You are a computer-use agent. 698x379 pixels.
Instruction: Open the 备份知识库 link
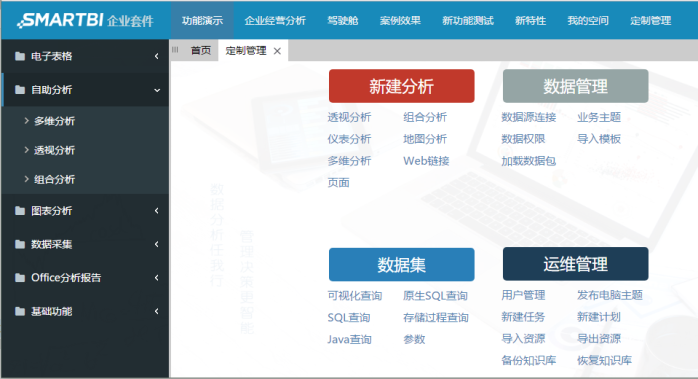coord(529,360)
